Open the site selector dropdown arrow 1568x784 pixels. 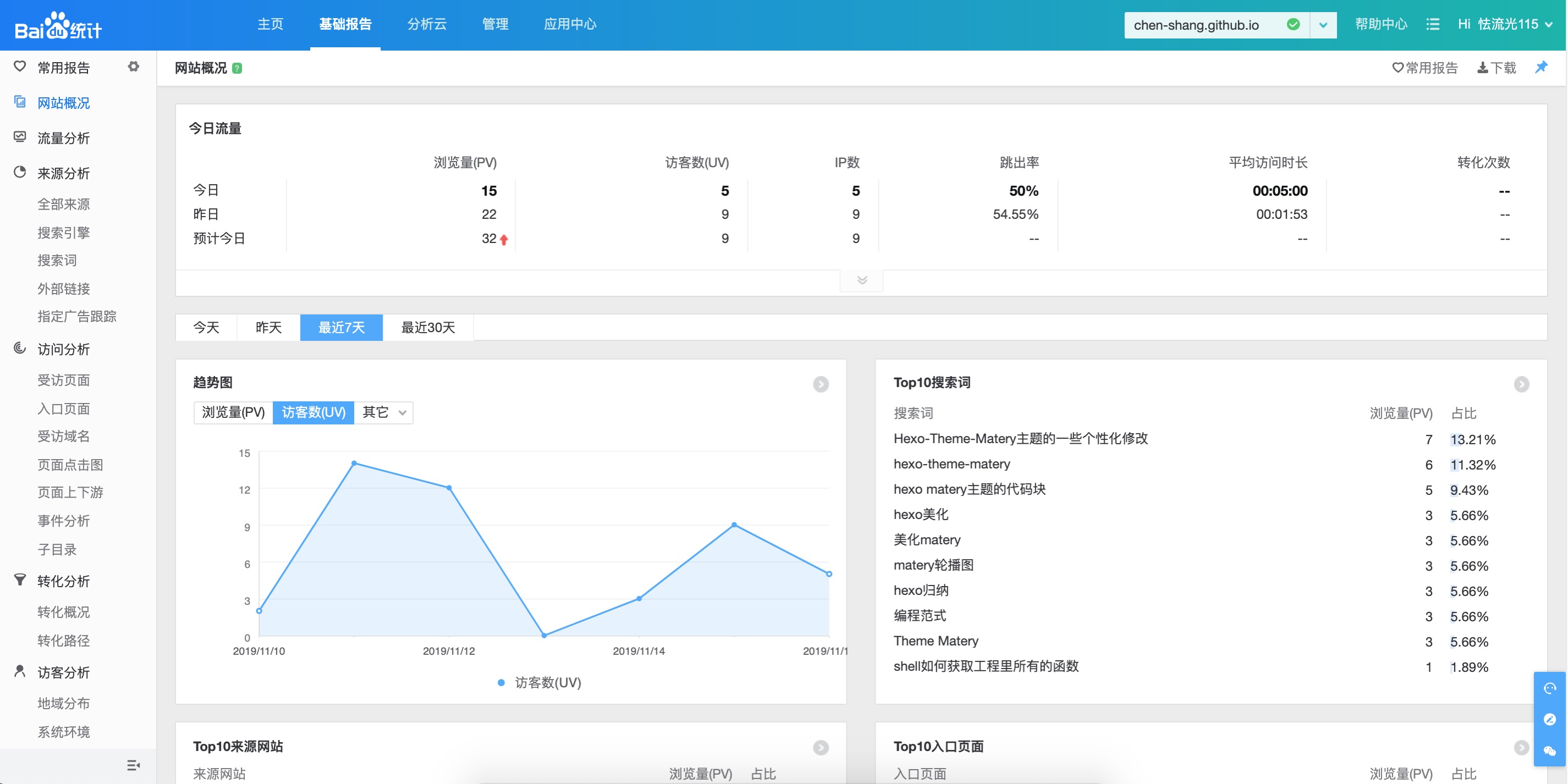pyautogui.click(x=1323, y=25)
